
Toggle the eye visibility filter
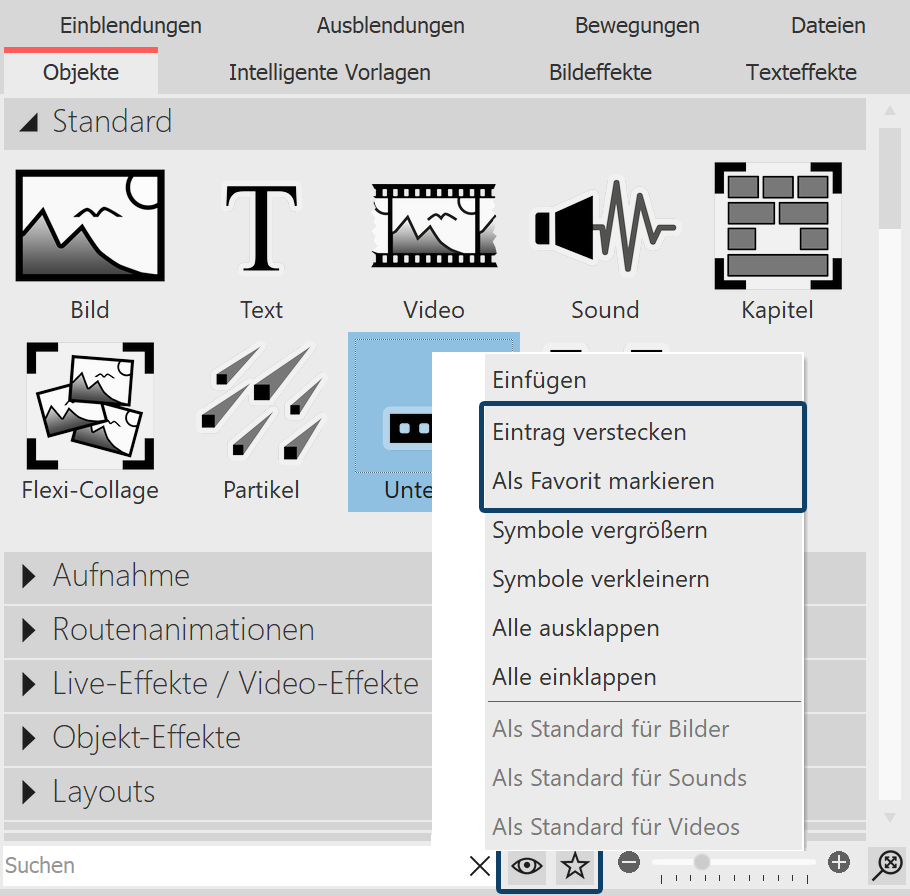(x=527, y=867)
